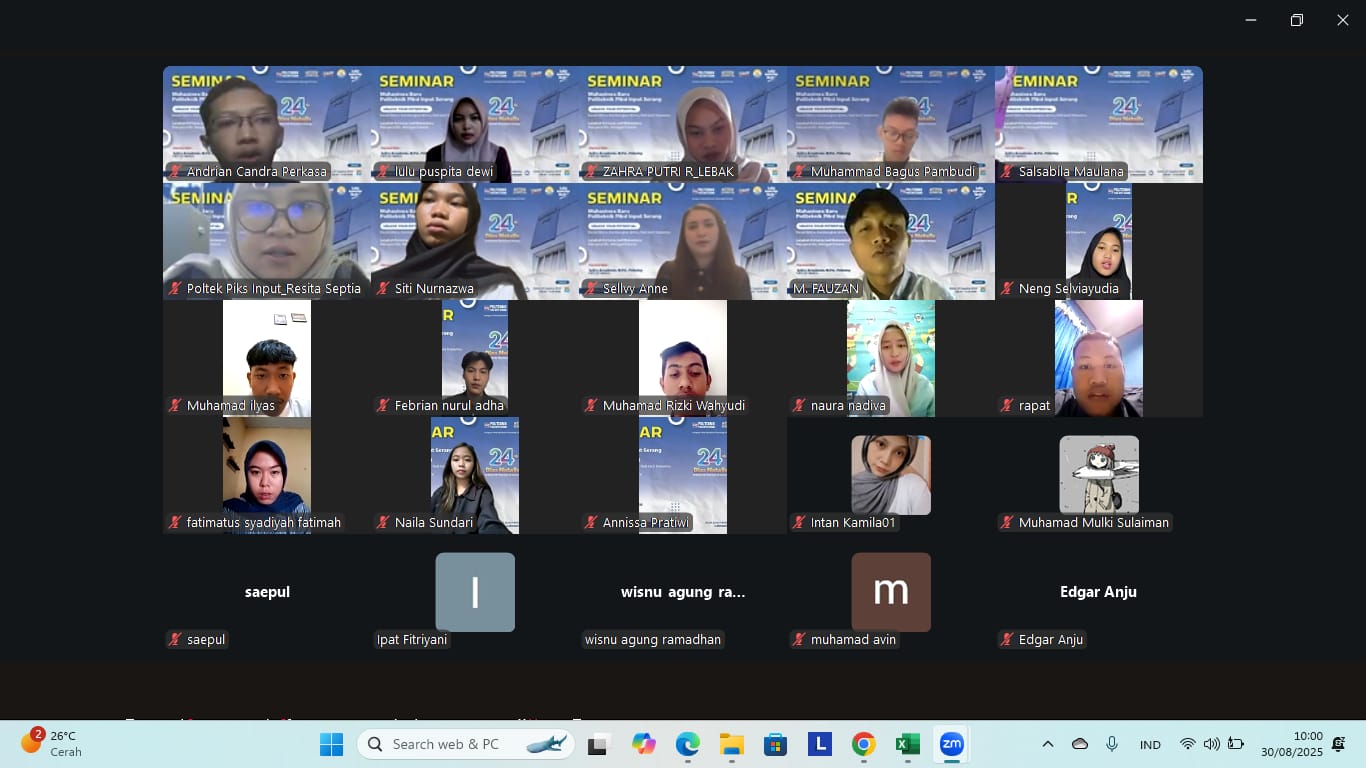
Task: Open File Explorer from the taskbar
Action: [732, 744]
